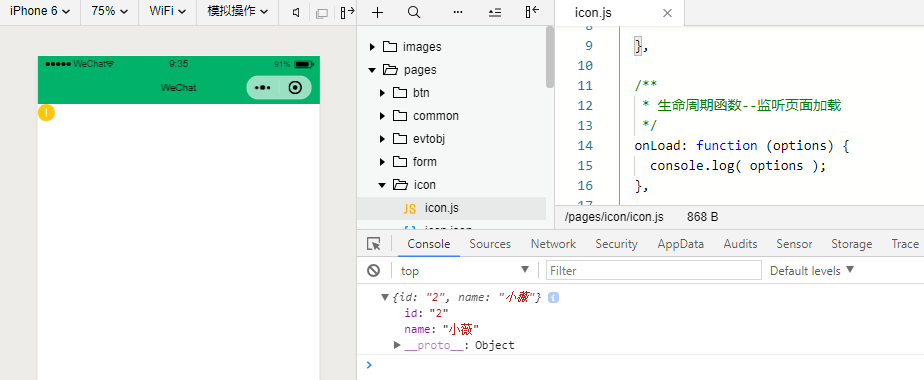Expand the __proto__ object entry

[397, 345]
